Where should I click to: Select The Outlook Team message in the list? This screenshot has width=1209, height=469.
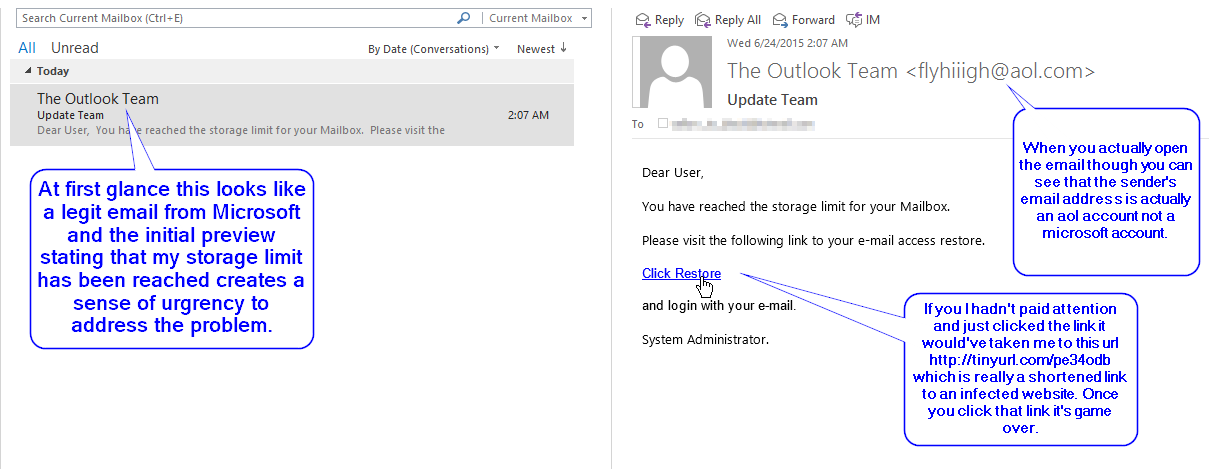(x=292, y=115)
